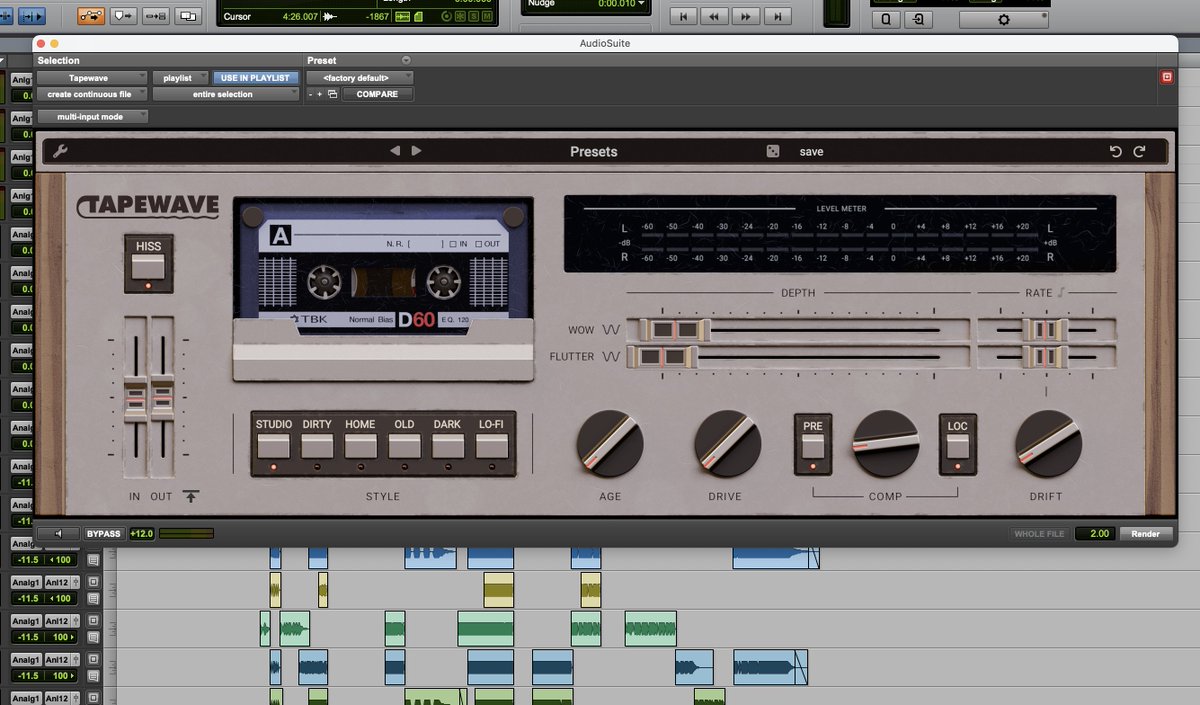The image size is (1200, 705).
Task: Go to the previous Tapewave preset arrow
Action: click(x=395, y=151)
